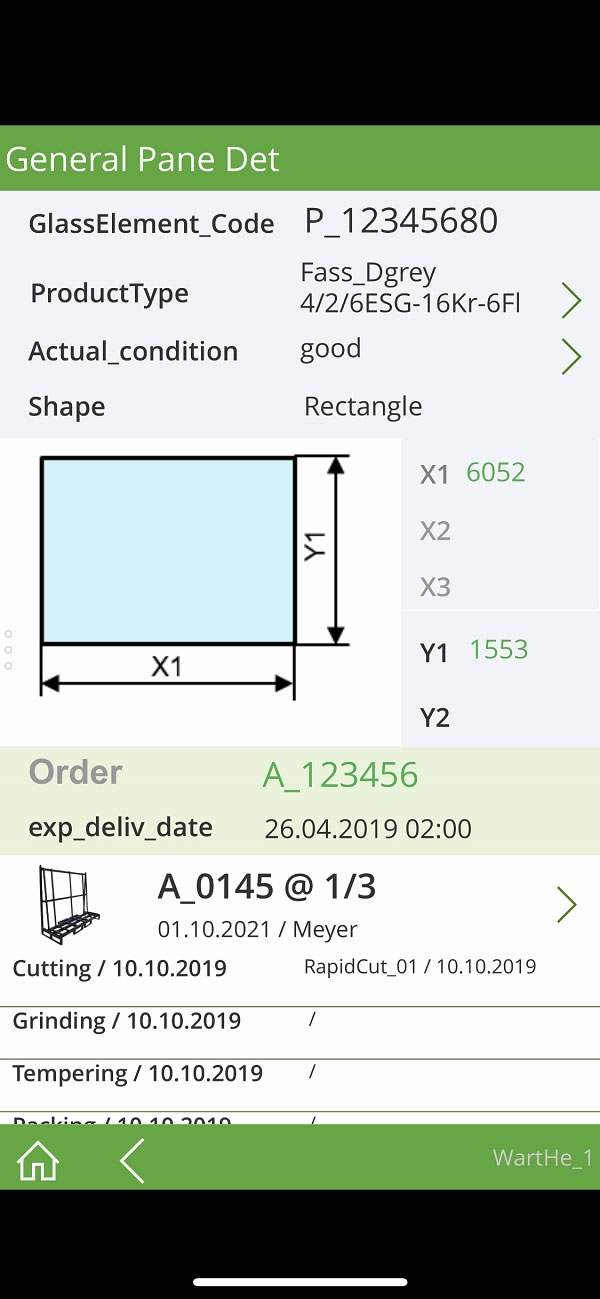Select the X1 value 6052
The height and width of the screenshot is (1299, 600).
click(x=496, y=472)
